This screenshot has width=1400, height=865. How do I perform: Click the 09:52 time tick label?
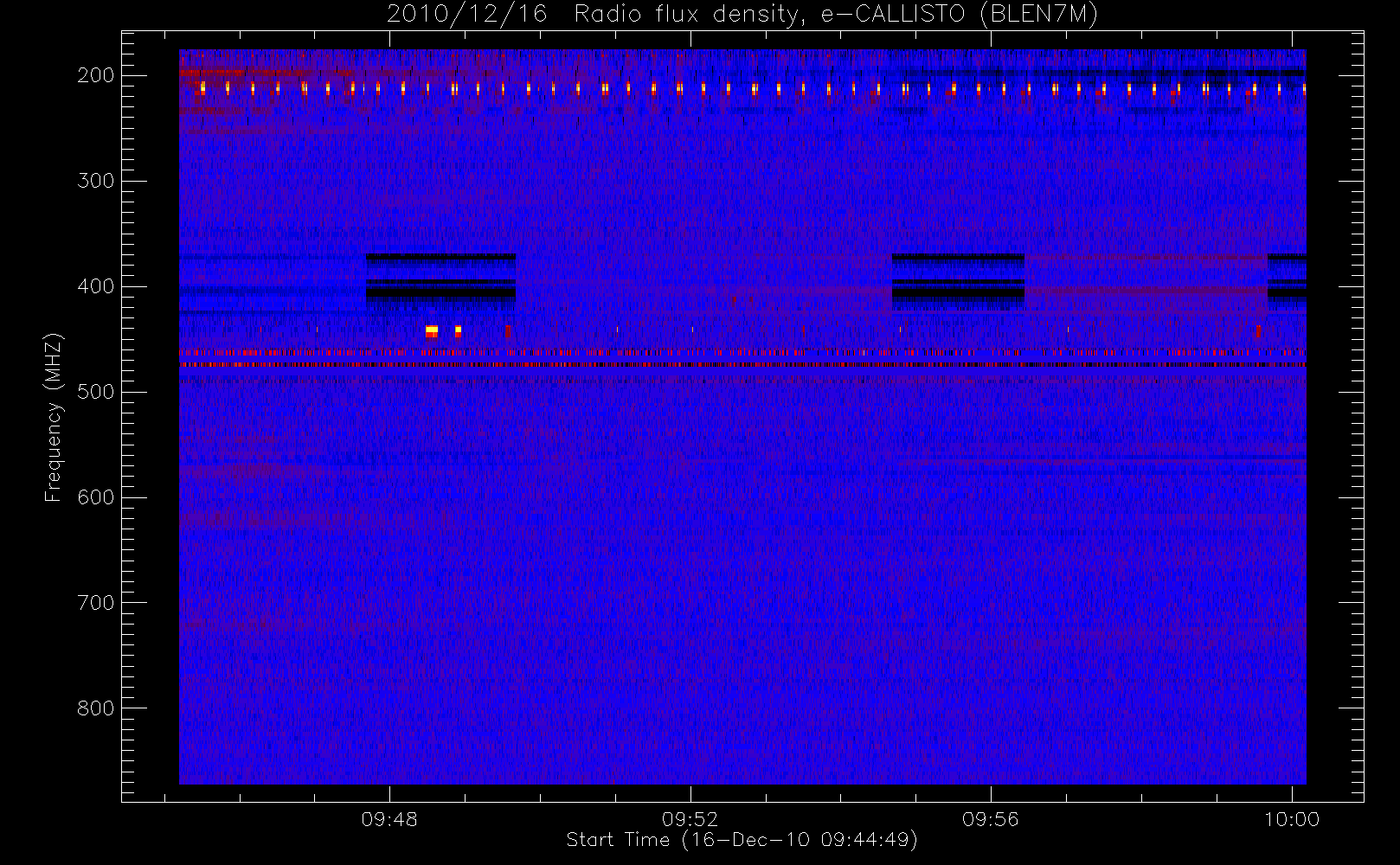click(690, 819)
